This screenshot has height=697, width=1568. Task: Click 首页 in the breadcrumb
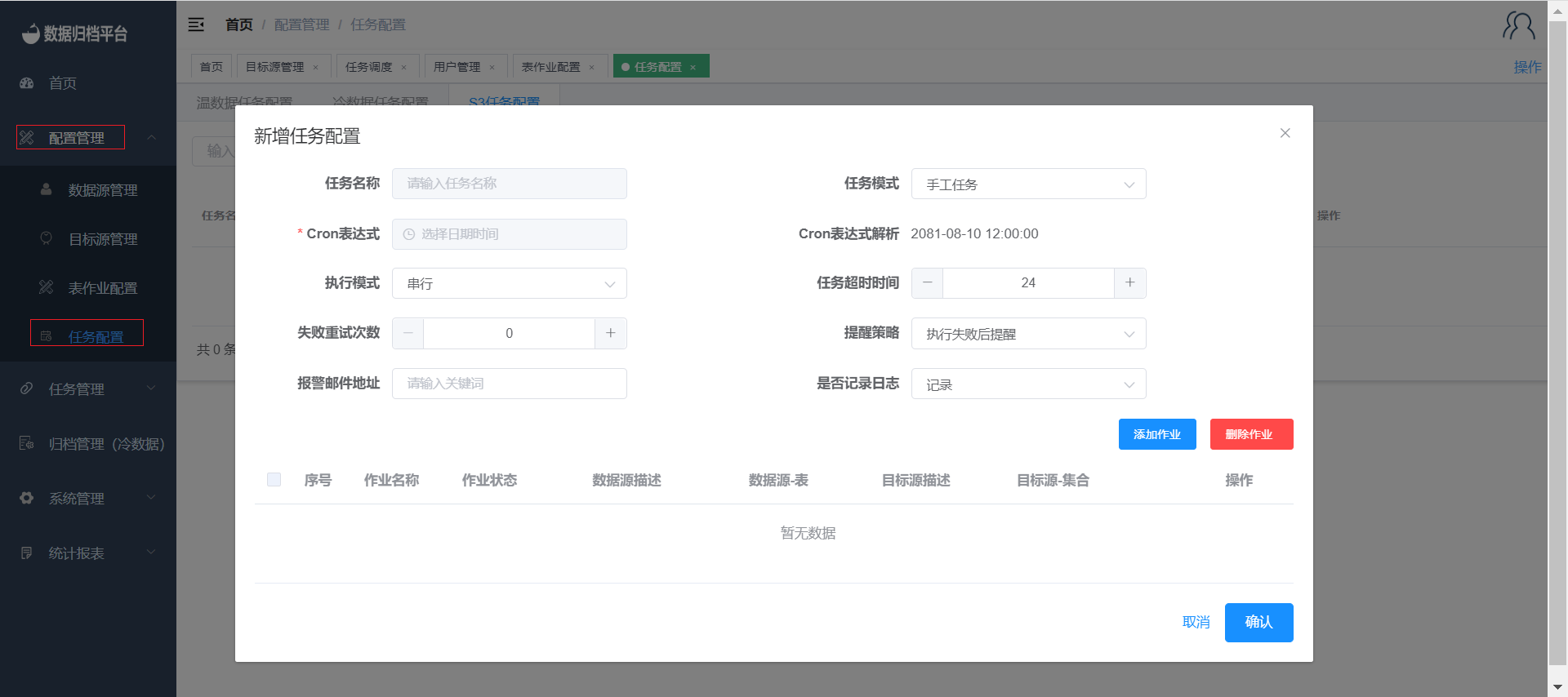tap(239, 24)
